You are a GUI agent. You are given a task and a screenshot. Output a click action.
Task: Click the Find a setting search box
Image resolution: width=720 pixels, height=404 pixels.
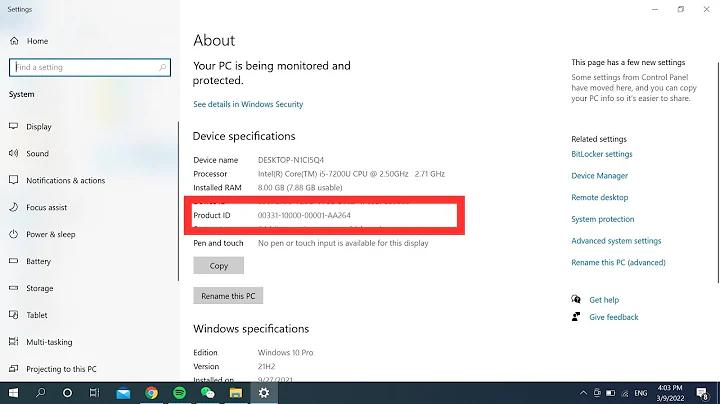coord(90,67)
